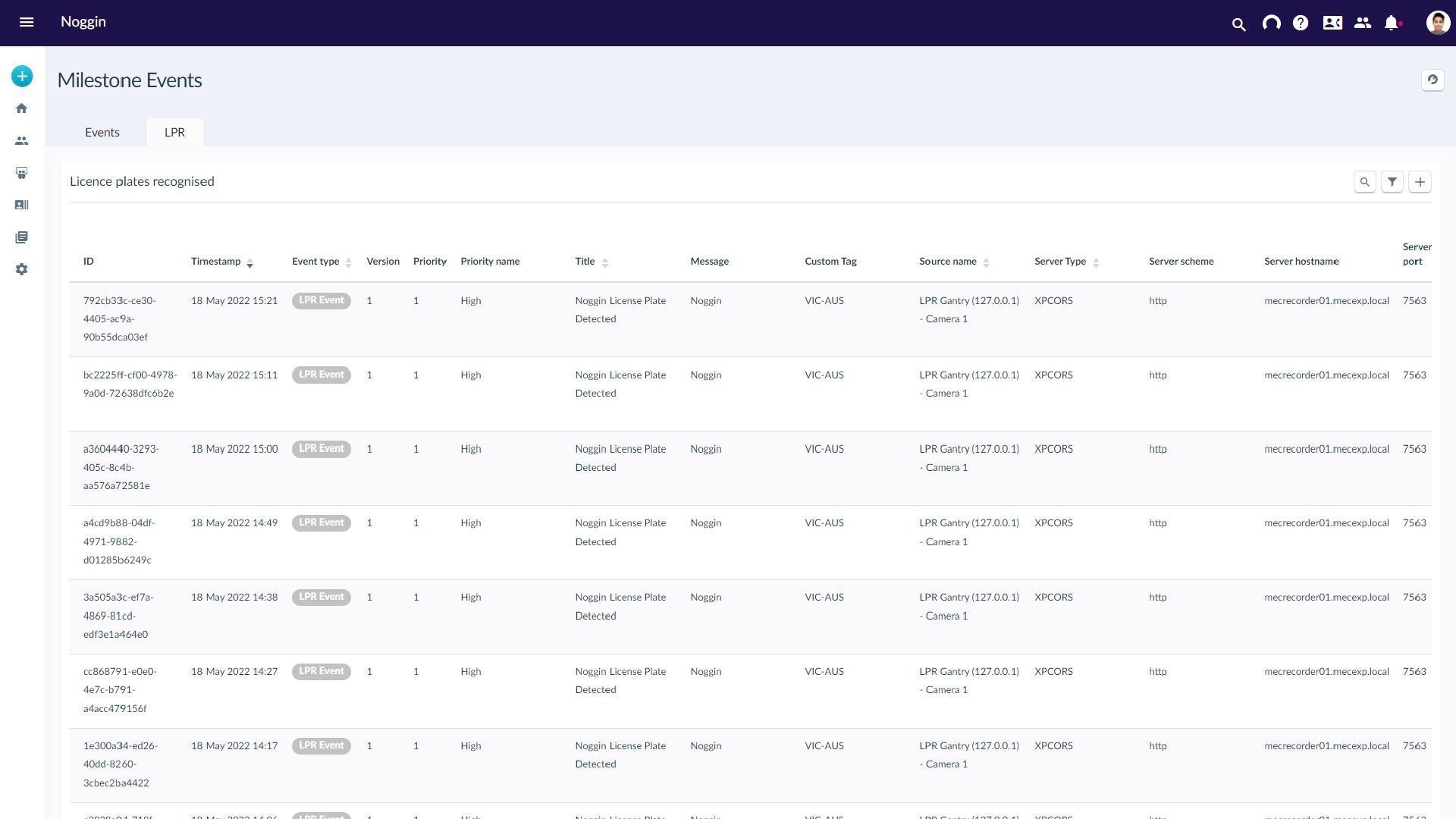Viewport: 1456px width, 819px height.
Task: Click the Milestone Events page title
Action: pyautogui.click(x=130, y=80)
